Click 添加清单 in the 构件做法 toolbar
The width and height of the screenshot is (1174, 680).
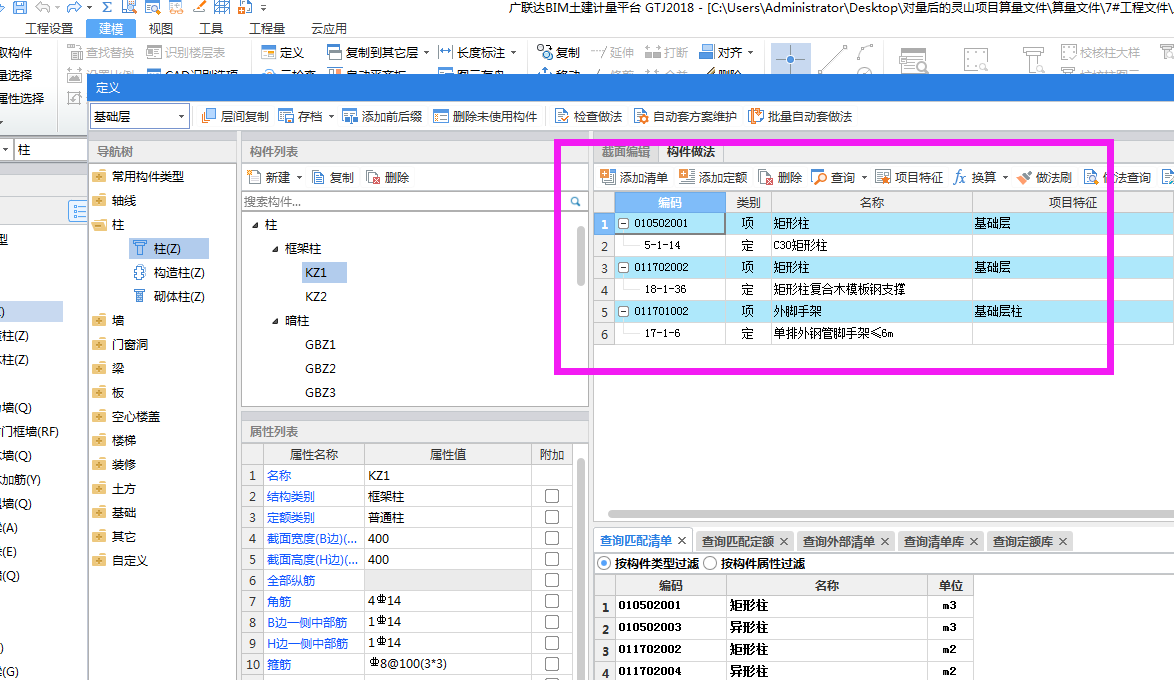634,177
